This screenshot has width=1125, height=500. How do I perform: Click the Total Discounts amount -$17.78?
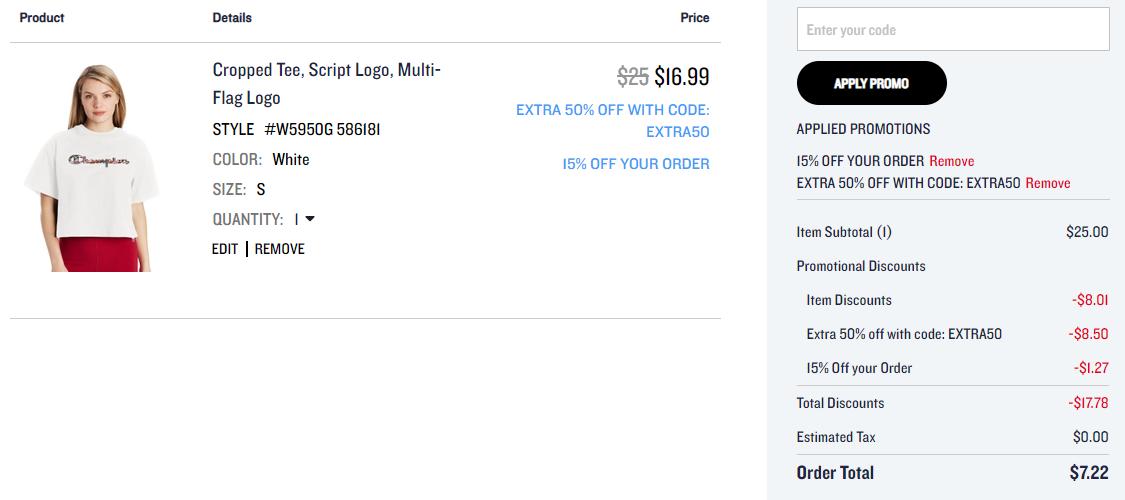1088,403
